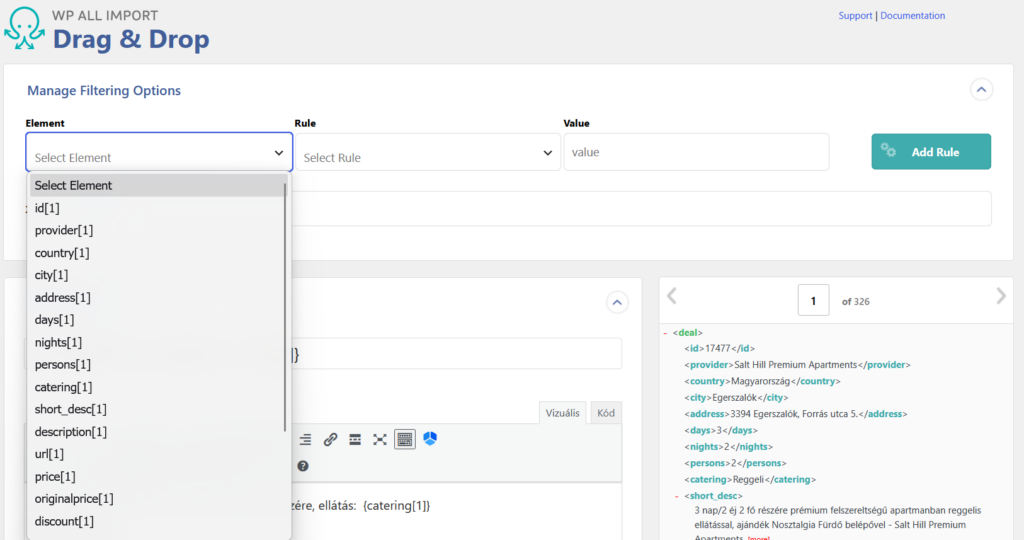This screenshot has width=1024, height=540.
Task: Collapse the Manage Filtering Options panel
Action: point(981,90)
